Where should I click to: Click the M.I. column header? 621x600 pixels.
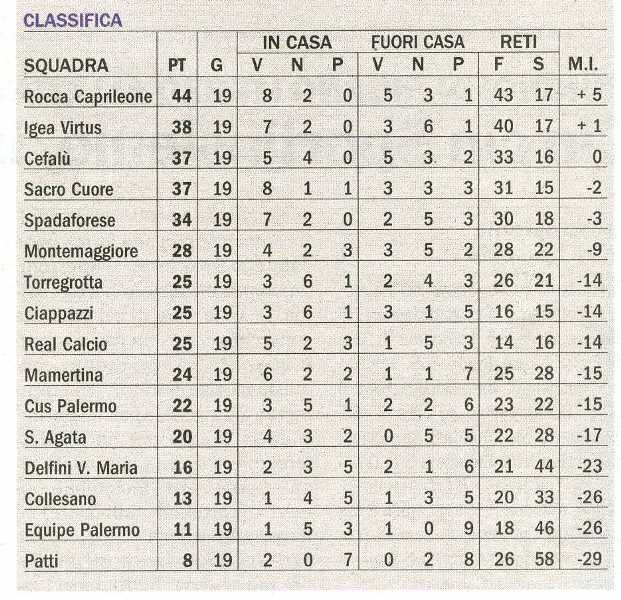pos(583,64)
